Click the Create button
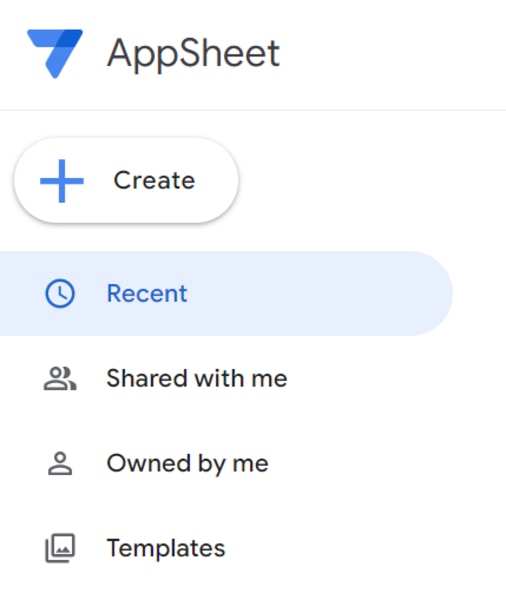The image size is (506, 600). [x=126, y=180]
